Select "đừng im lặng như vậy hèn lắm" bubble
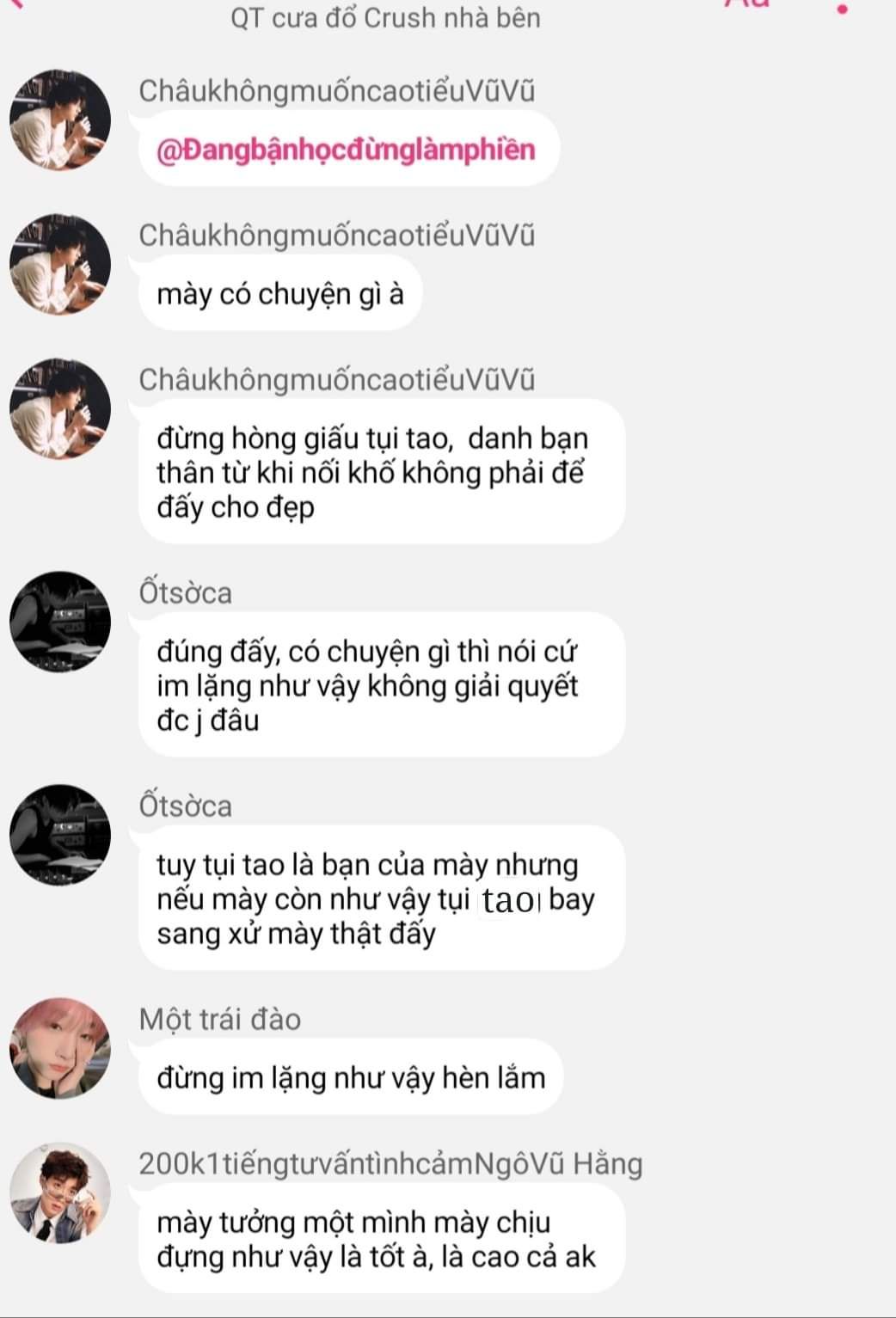This screenshot has width=896, height=1318. (351, 1078)
